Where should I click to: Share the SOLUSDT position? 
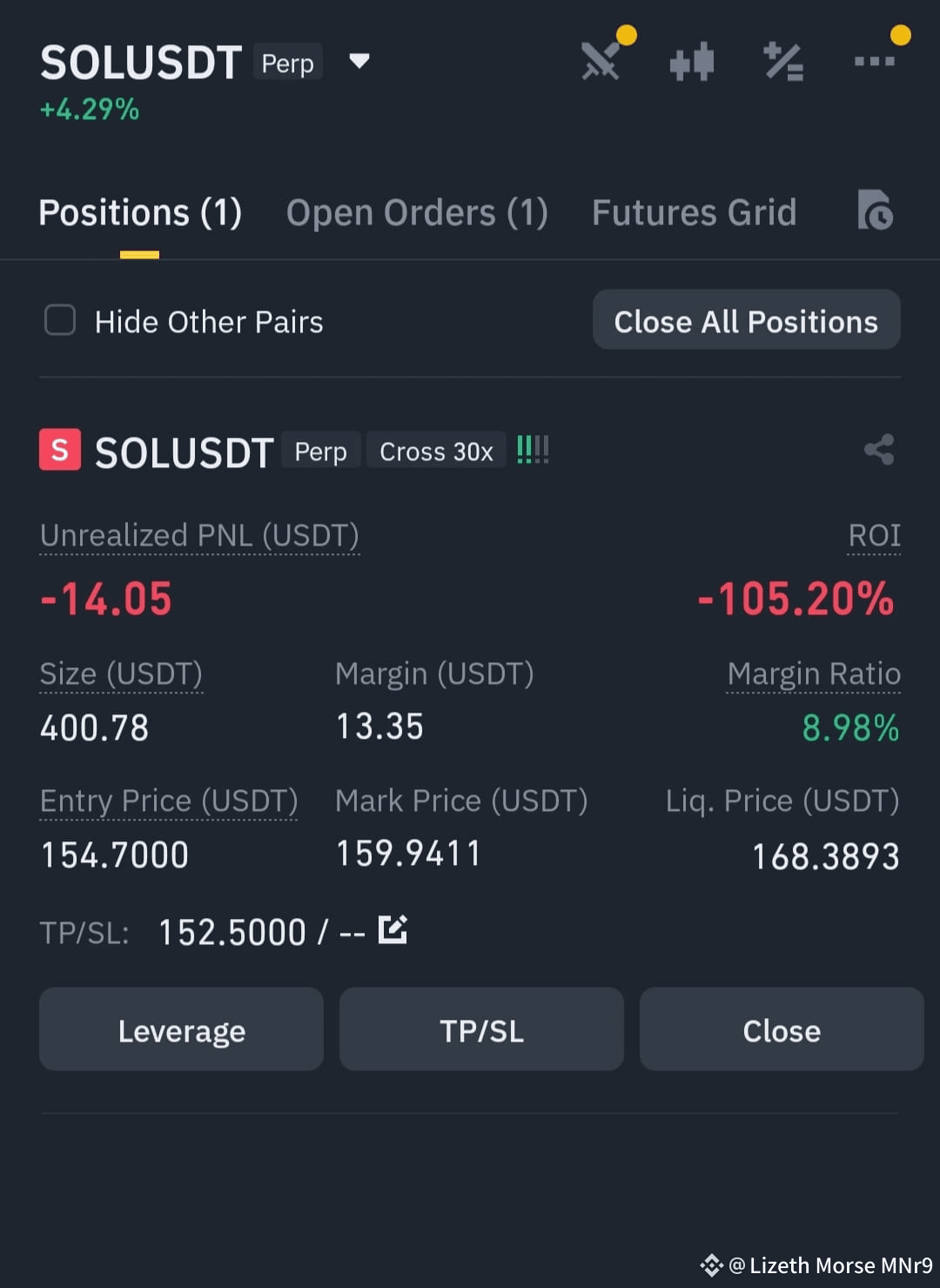tap(879, 450)
